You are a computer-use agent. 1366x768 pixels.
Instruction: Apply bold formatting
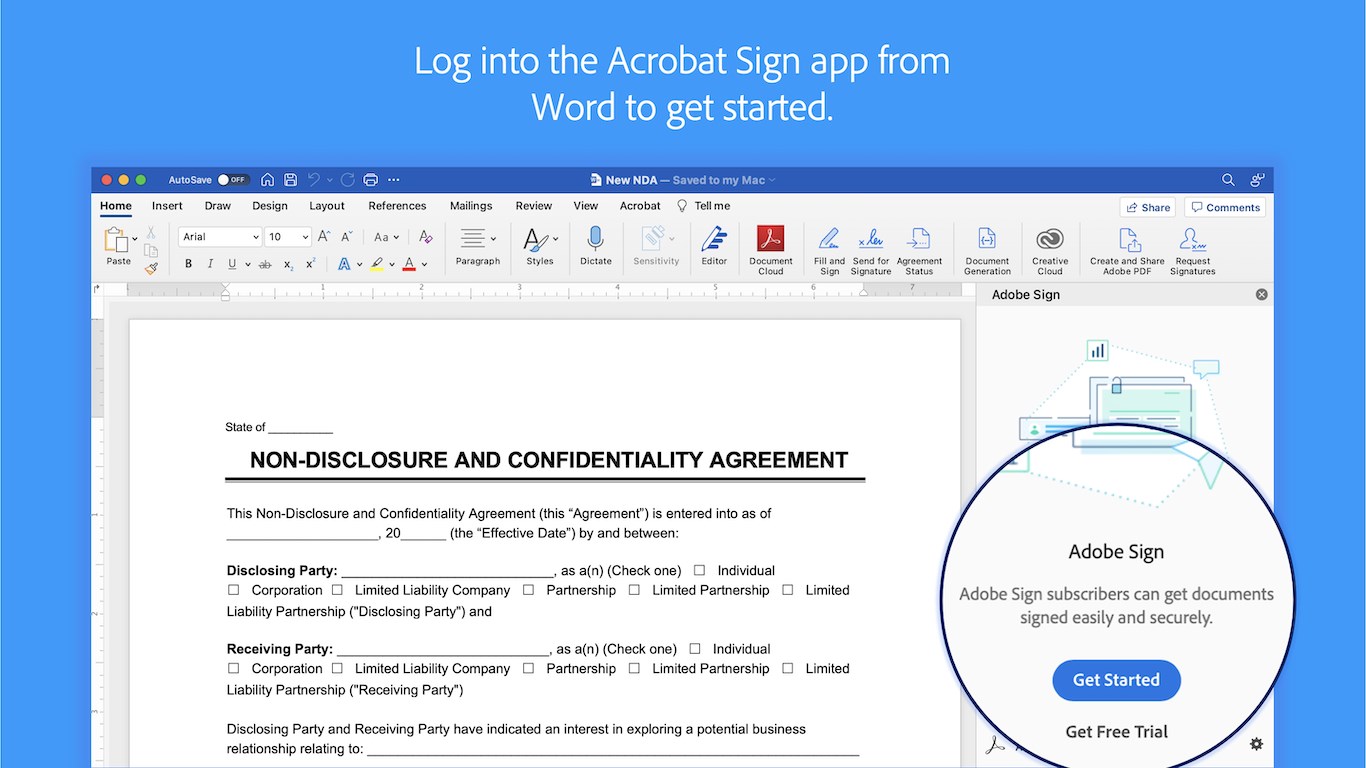(188, 264)
